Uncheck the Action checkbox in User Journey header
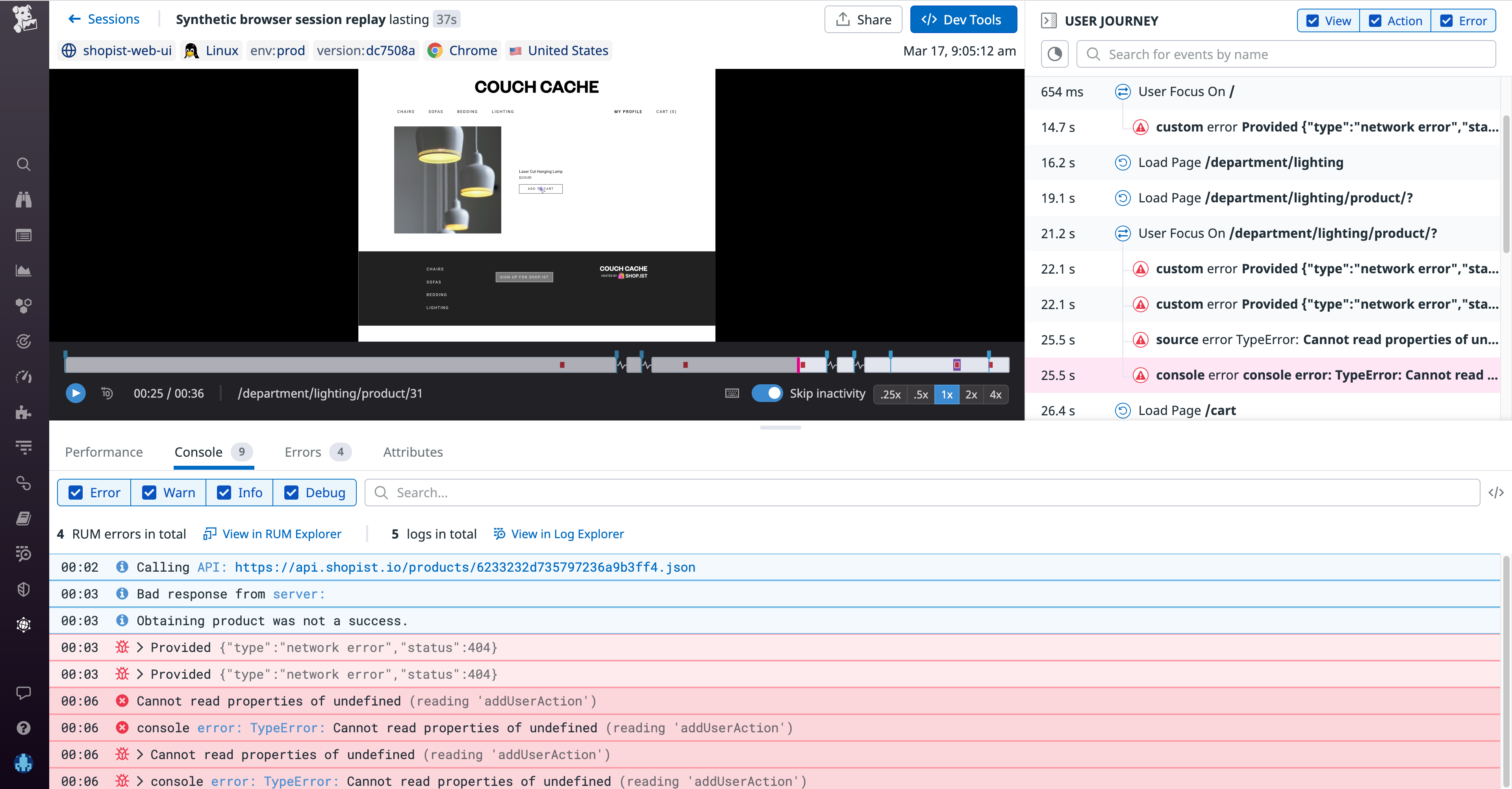1512x789 pixels. coord(1375,20)
